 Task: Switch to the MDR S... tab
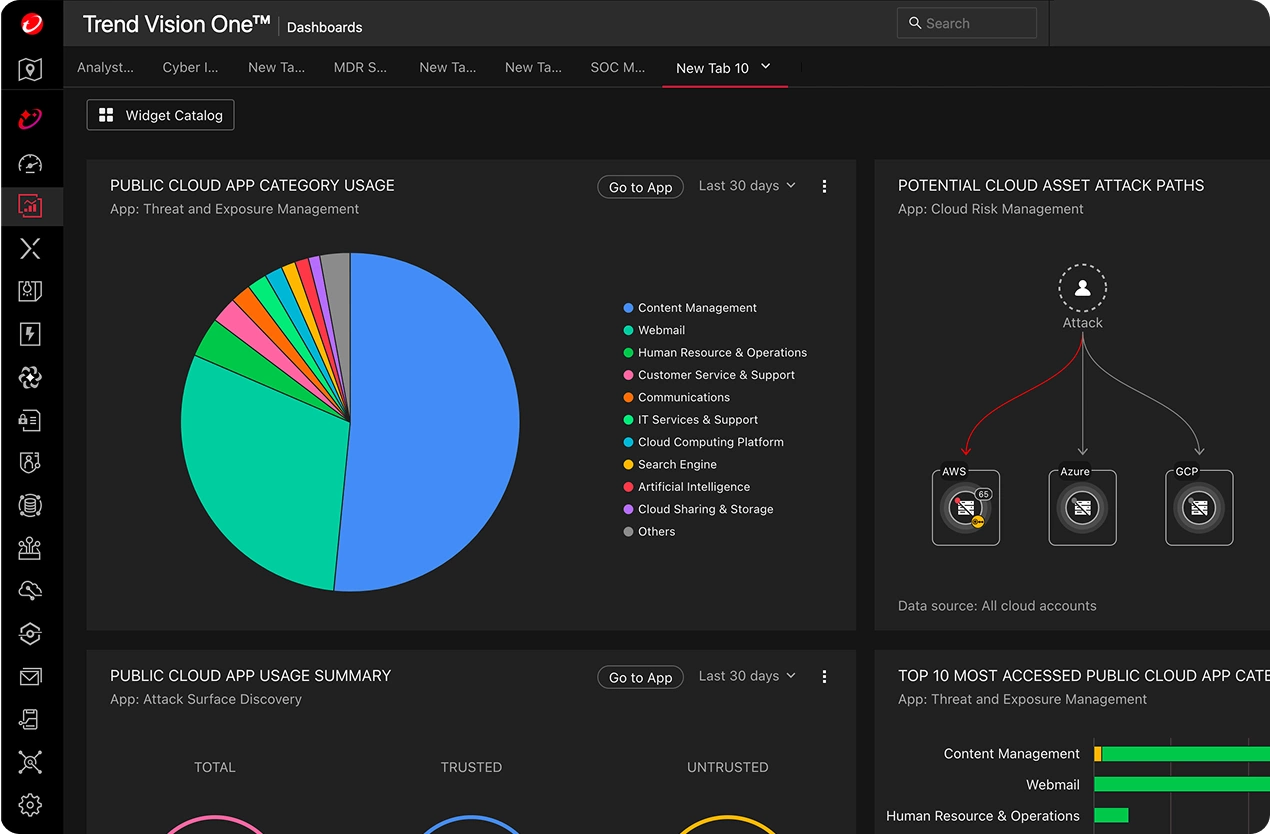point(360,67)
